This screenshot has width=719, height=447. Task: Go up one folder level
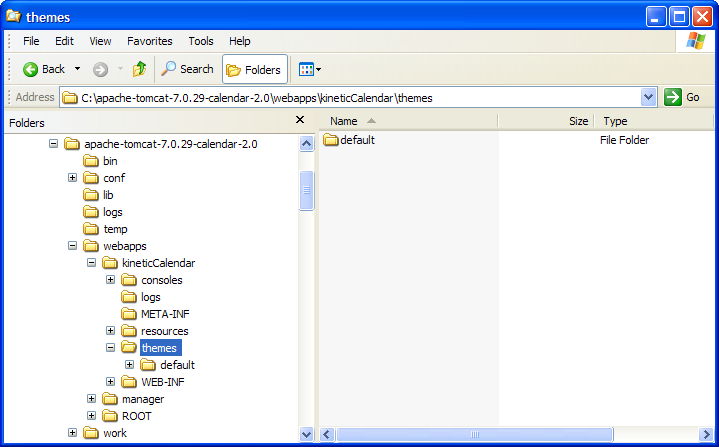click(139, 69)
